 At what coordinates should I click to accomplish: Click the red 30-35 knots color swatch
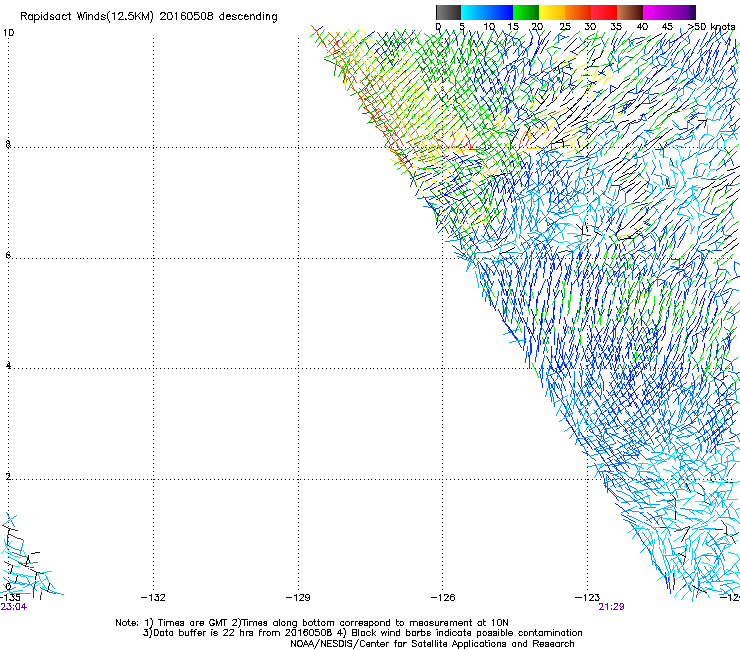(604, 12)
